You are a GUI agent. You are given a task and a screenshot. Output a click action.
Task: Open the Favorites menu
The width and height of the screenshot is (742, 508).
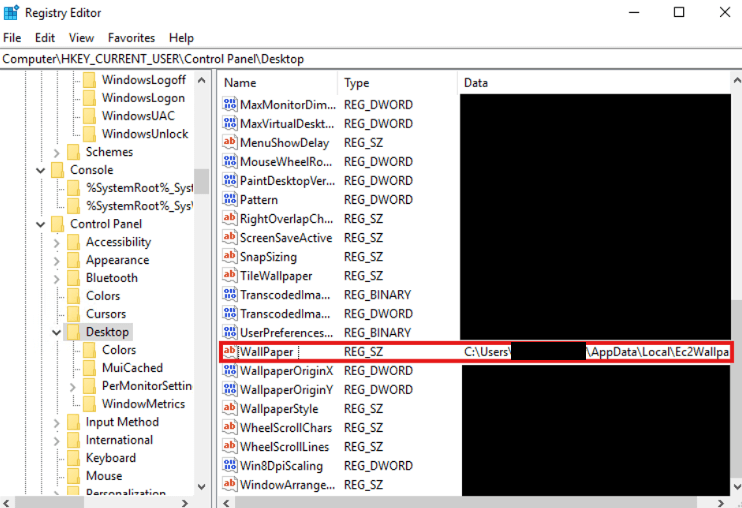click(x=131, y=38)
